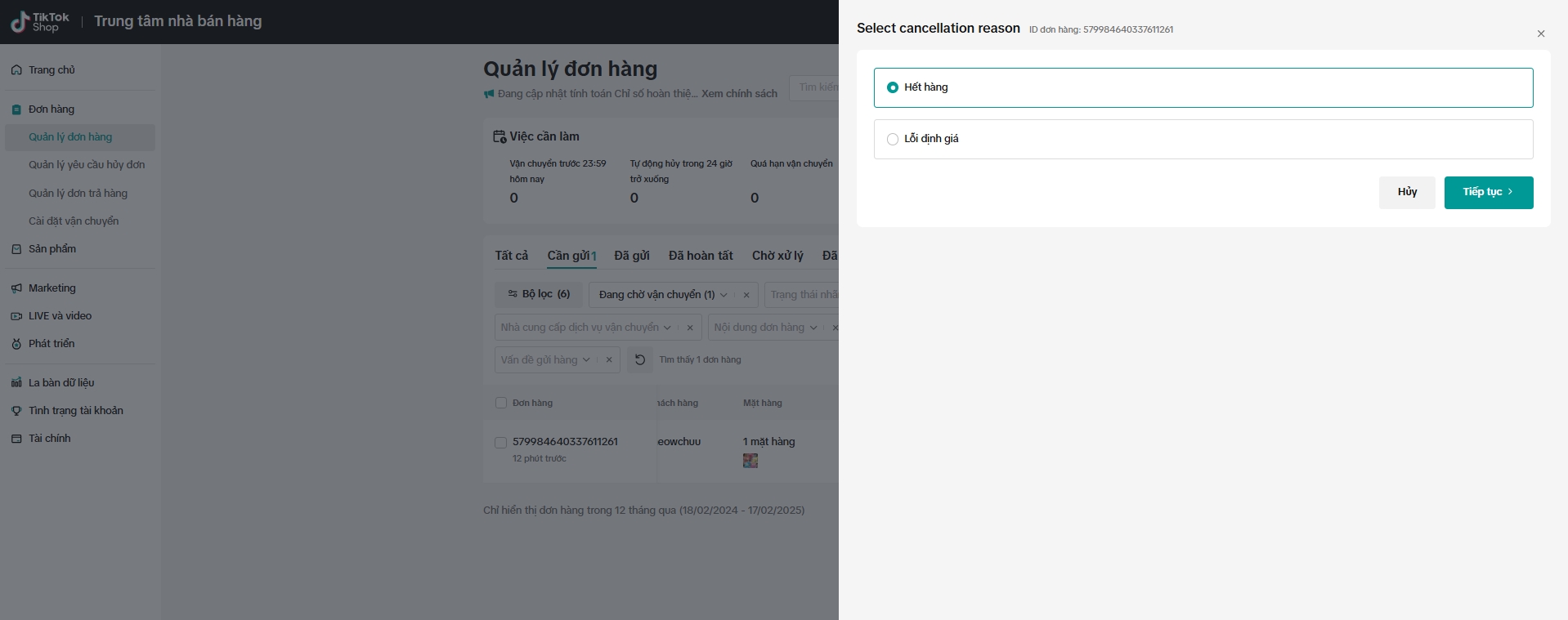Tick the checkbox for order 579984640337611261
Image resolution: width=1568 pixels, height=620 pixels.
tap(501, 443)
